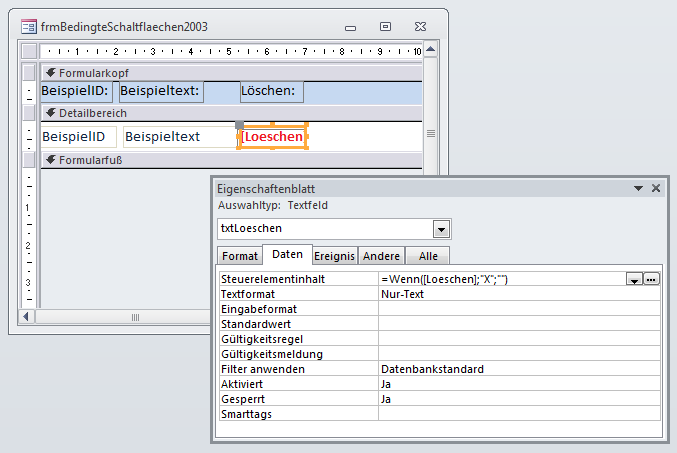The height and width of the screenshot is (453, 677).
Task: Click the expression builder ellipsis button
Action: pos(651,280)
